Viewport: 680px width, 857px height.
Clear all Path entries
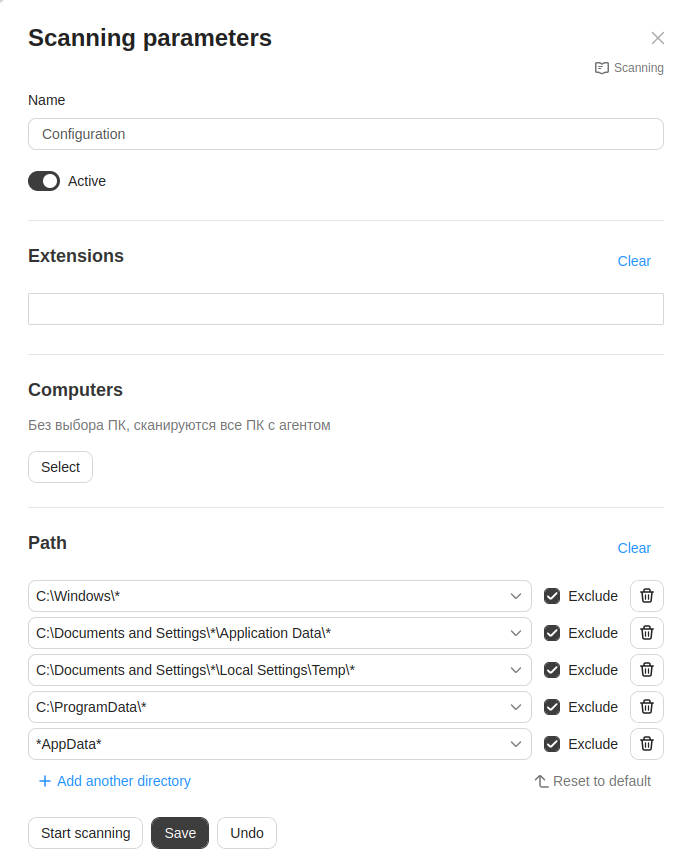pos(634,548)
